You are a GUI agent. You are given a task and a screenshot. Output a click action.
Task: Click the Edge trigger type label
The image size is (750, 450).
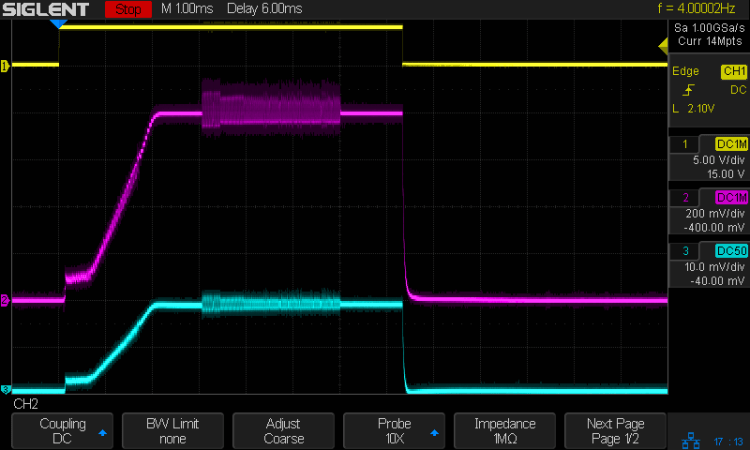[x=685, y=71]
